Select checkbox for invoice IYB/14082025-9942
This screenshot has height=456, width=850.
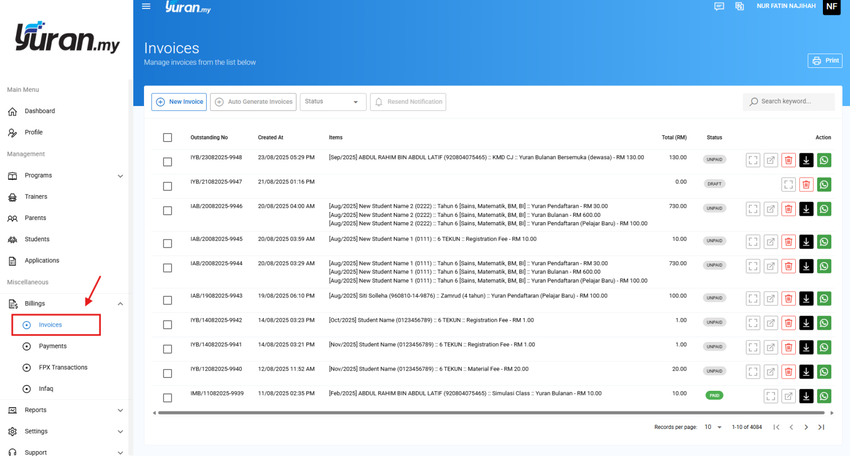click(x=168, y=324)
